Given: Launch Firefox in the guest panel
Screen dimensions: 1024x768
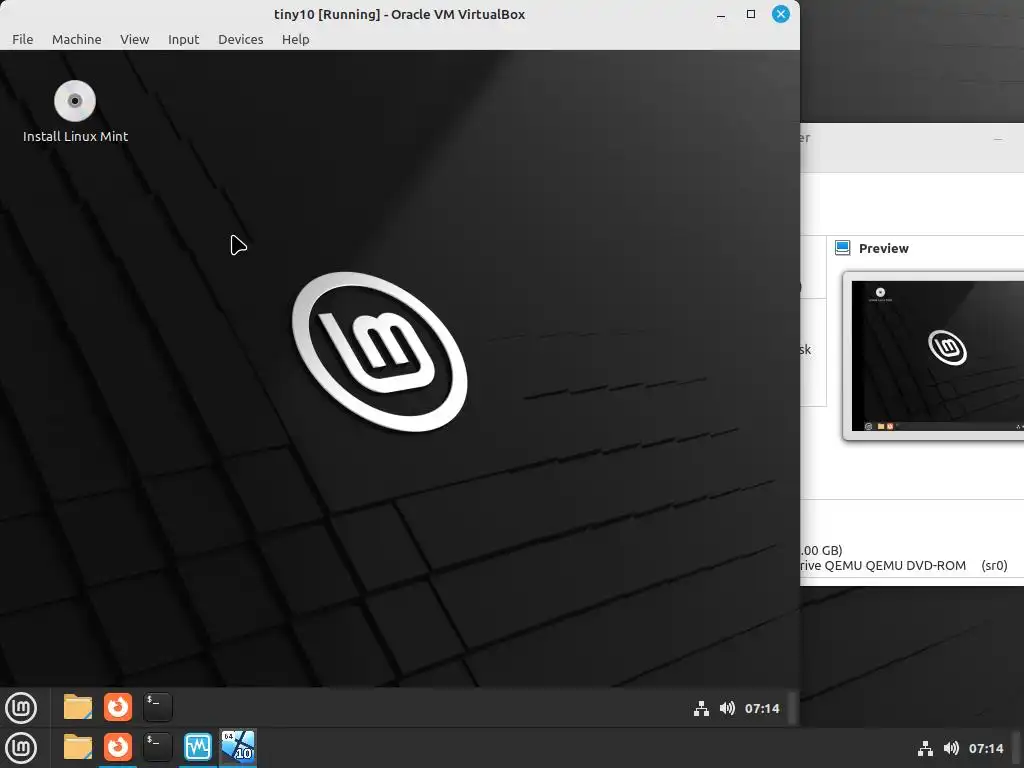Looking at the screenshot, I should coord(118,707).
